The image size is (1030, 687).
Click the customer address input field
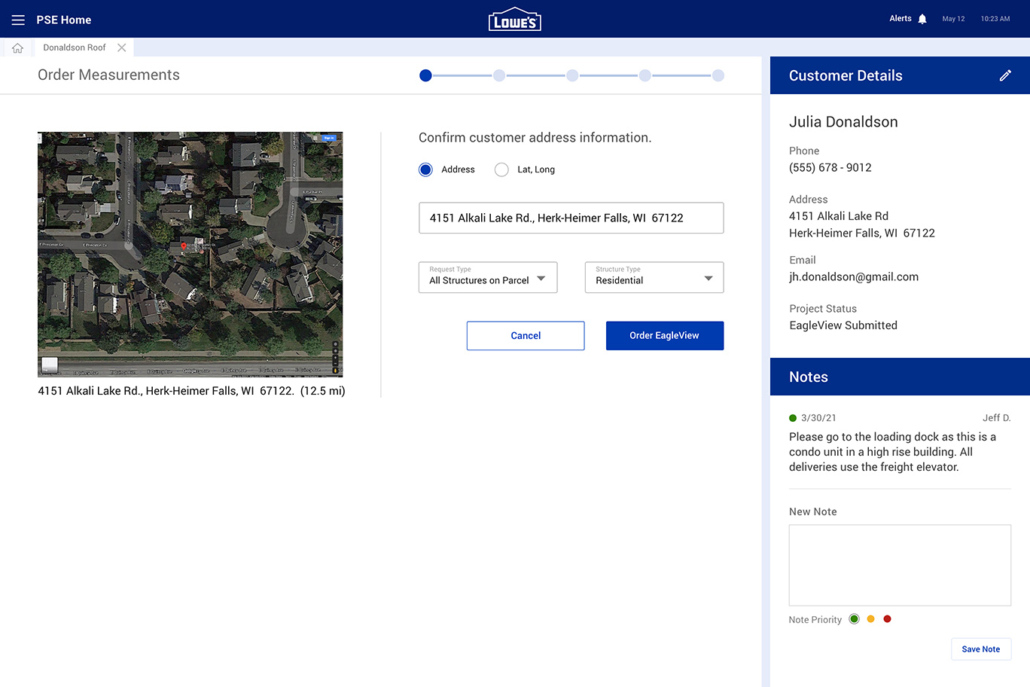click(x=571, y=218)
